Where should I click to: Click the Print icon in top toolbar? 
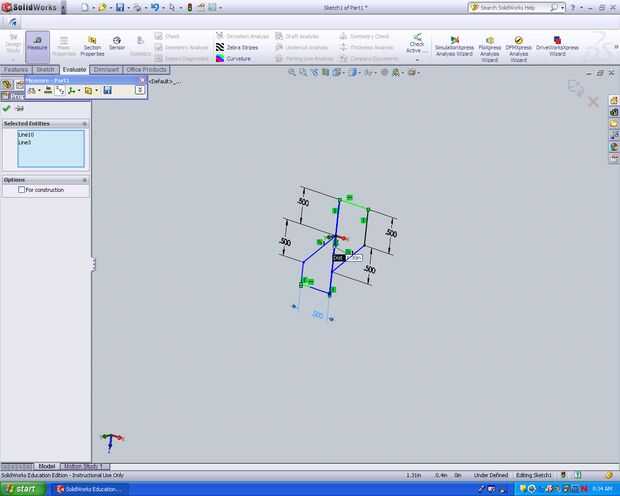pos(138,7)
